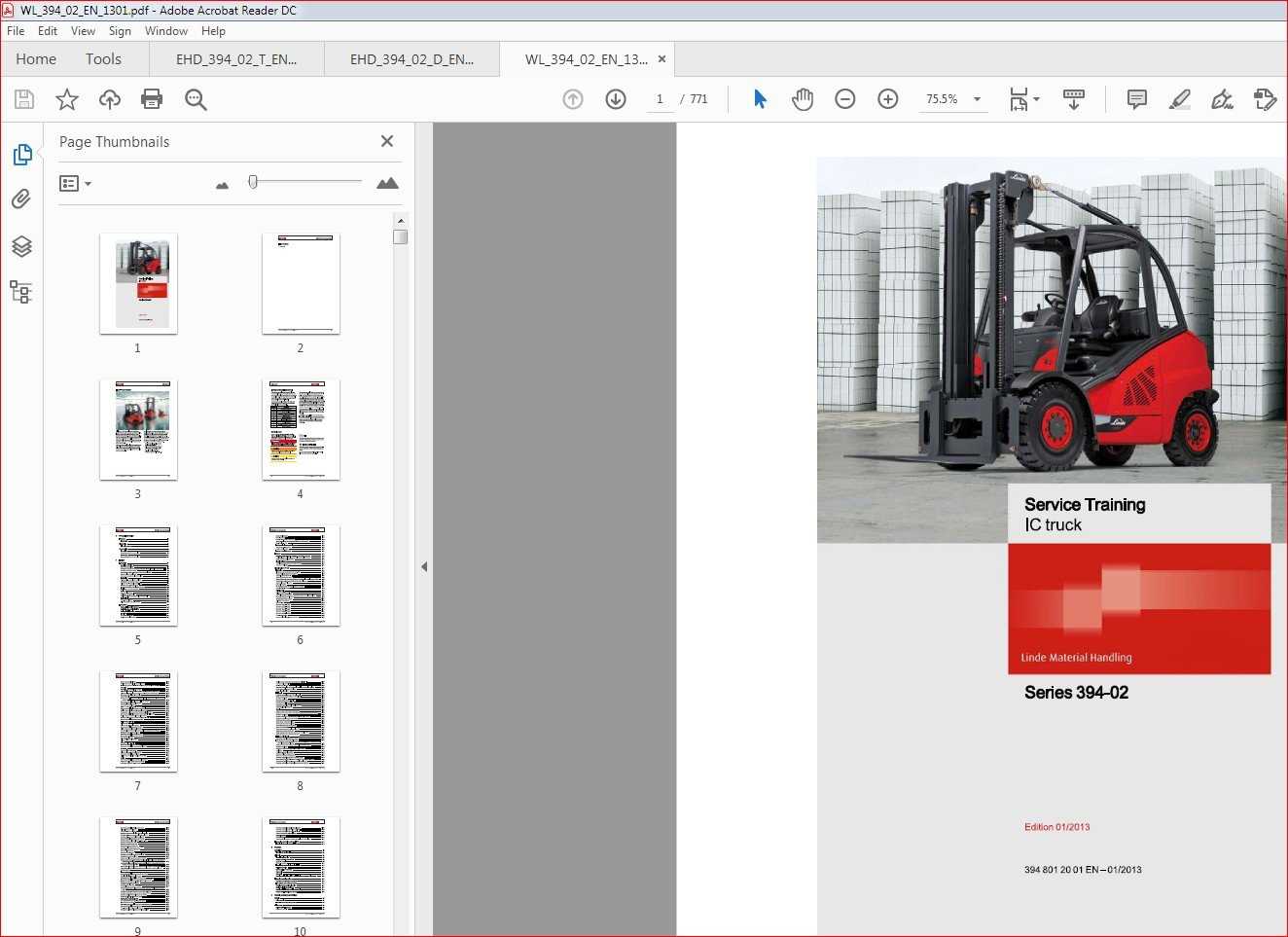The image size is (1288, 937).
Task: Close the WL_394_02_EN tab
Action: tap(662, 59)
